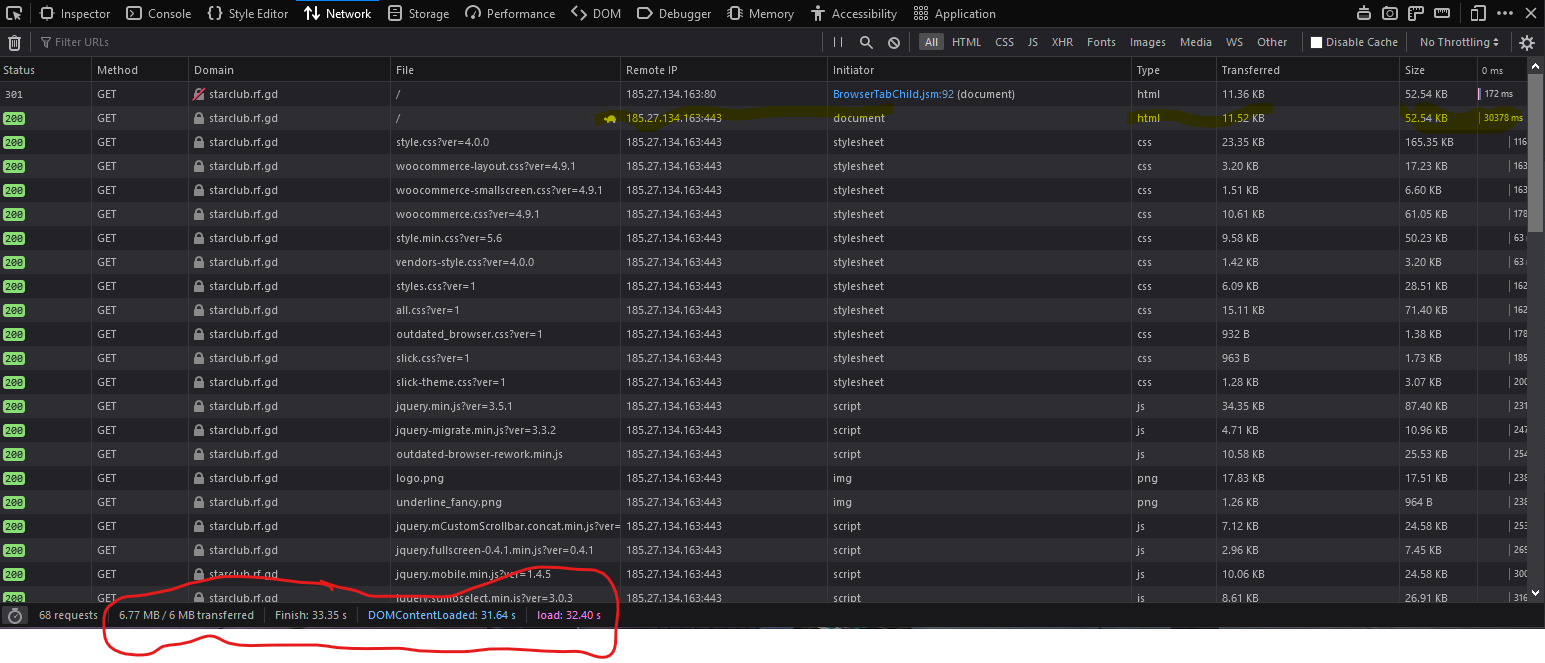This screenshot has height=663, width=1545.
Task: Open the request blocking panel
Action: (x=893, y=42)
